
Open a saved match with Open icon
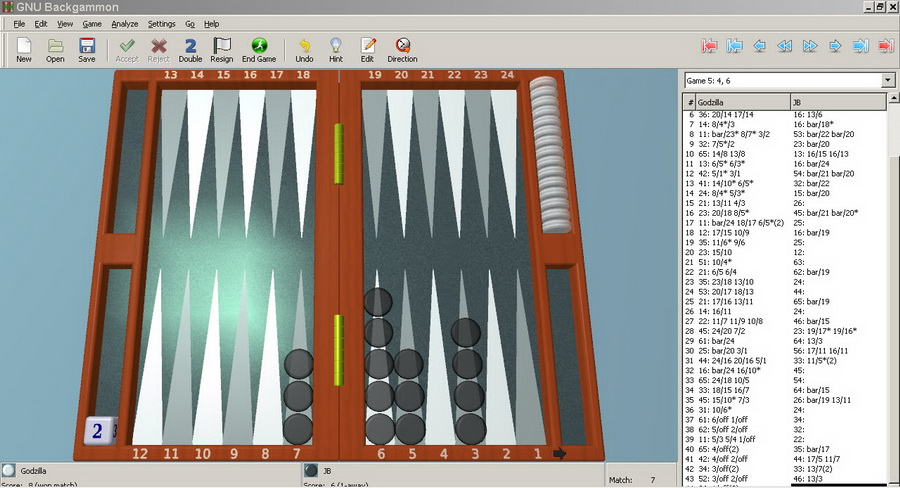pyautogui.click(x=55, y=50)
